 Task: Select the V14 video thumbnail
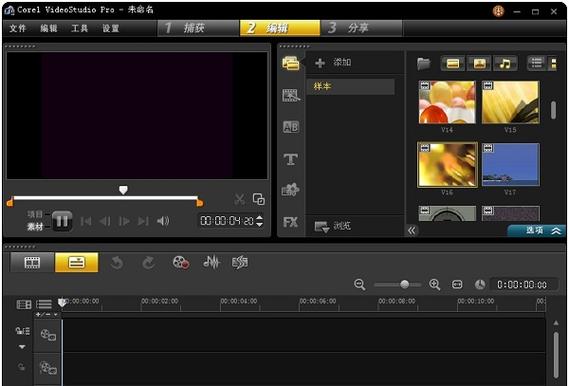tap(447, 102)
